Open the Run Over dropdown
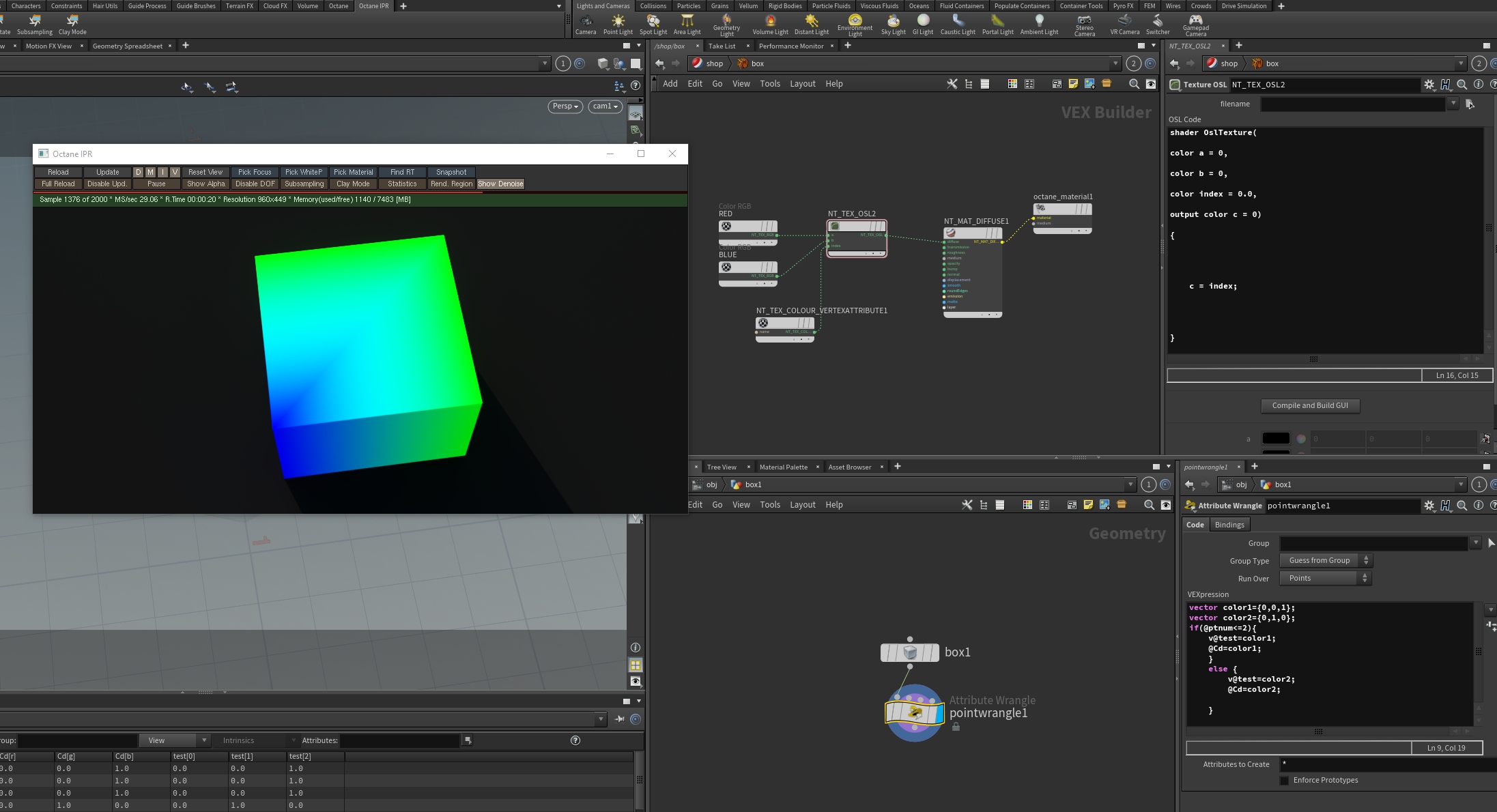 click(1325, 578)
